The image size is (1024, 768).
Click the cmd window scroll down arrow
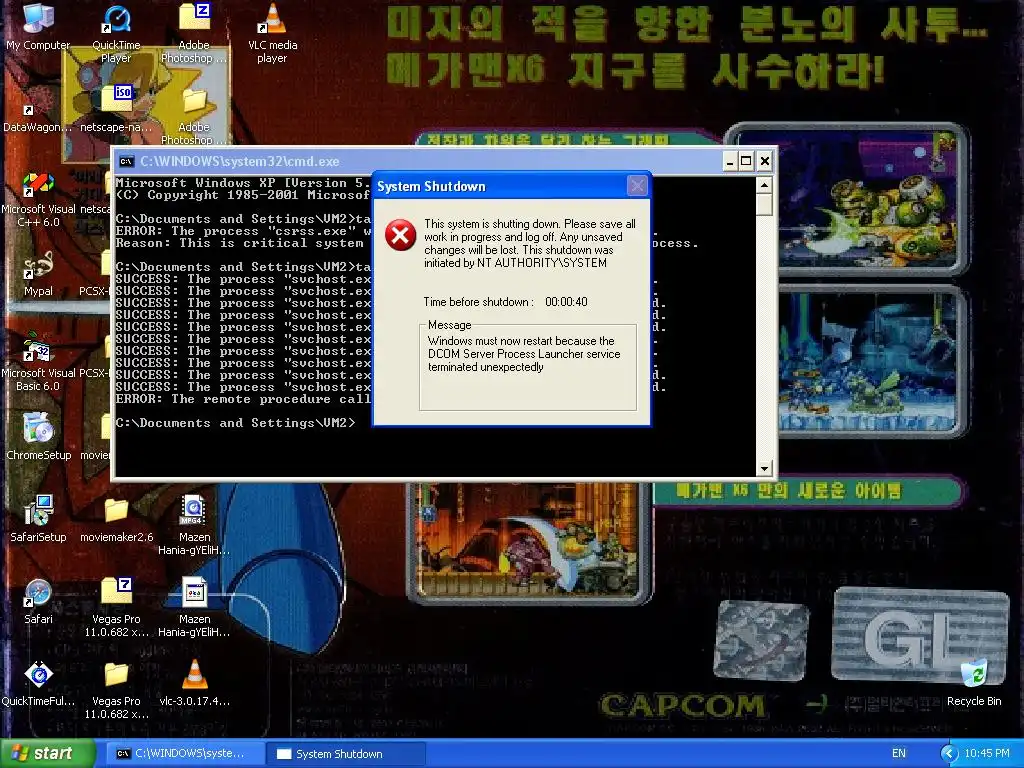[764, 469]
